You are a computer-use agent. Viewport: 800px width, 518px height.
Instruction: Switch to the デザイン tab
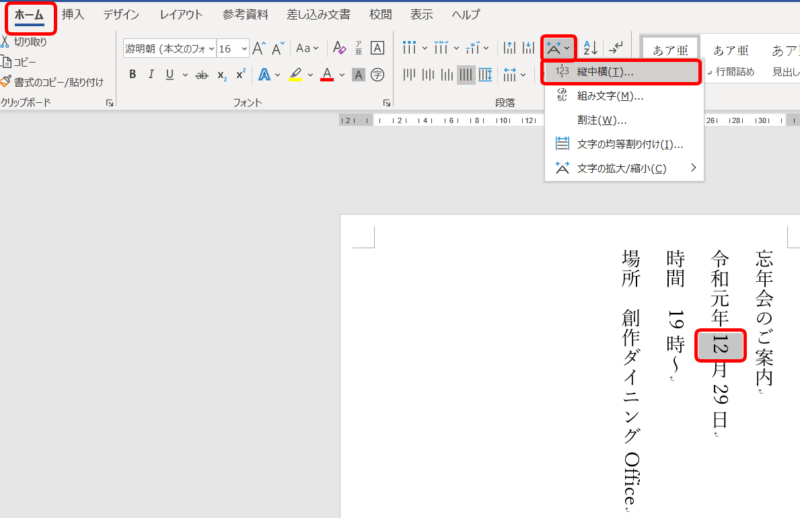coord(121,15)
